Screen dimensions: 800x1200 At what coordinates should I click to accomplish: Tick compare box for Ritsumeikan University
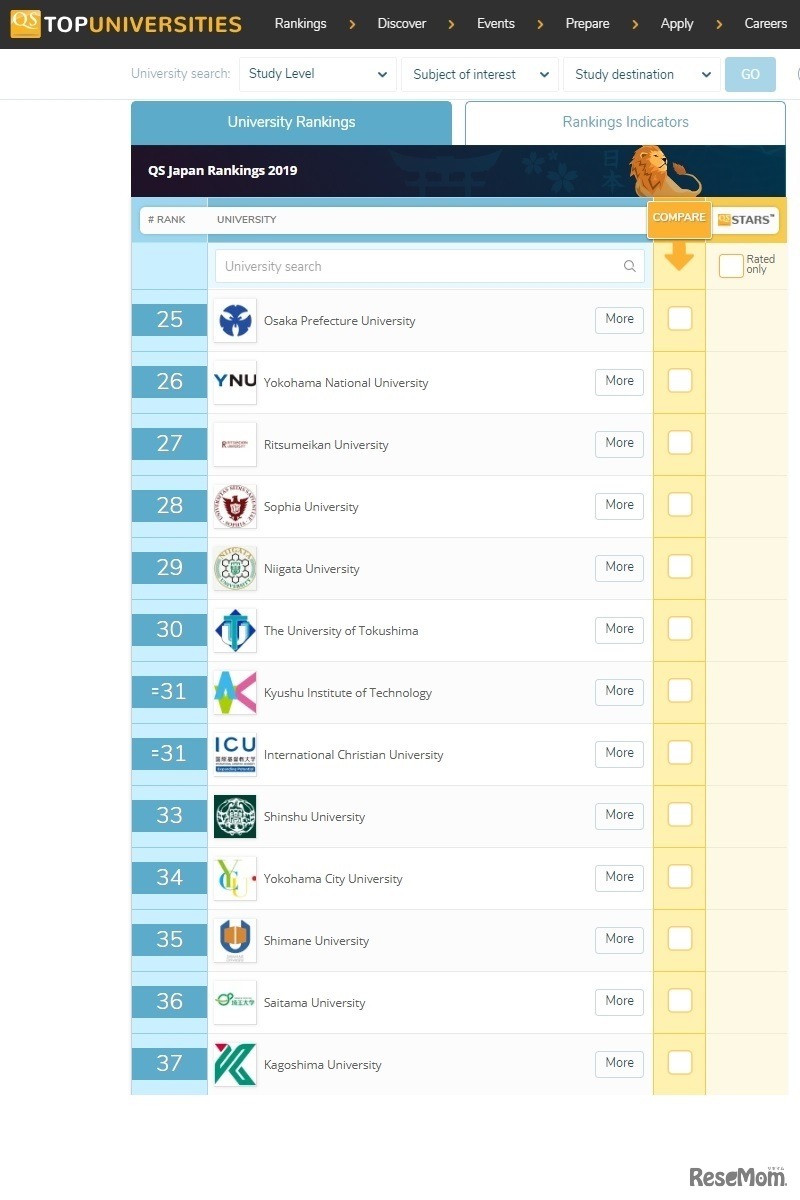(x=680, y=443)
